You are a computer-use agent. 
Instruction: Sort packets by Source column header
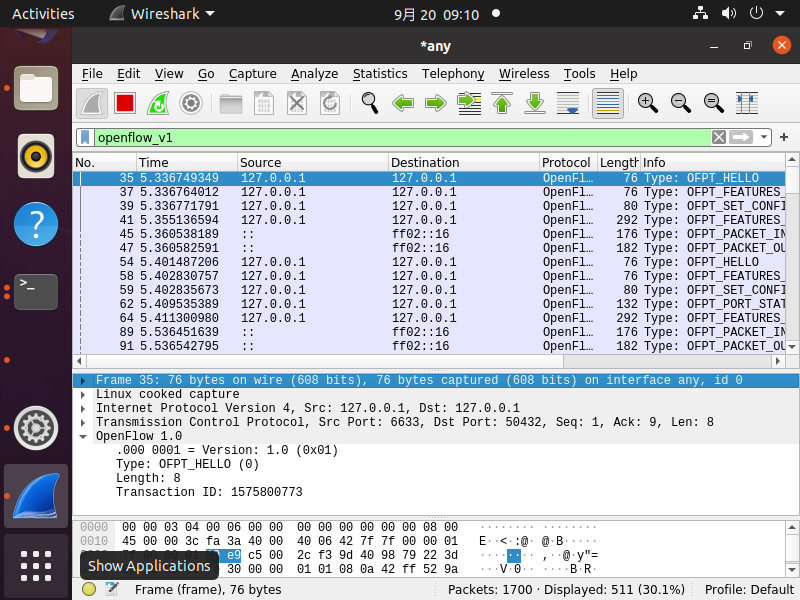click(313, 163)
